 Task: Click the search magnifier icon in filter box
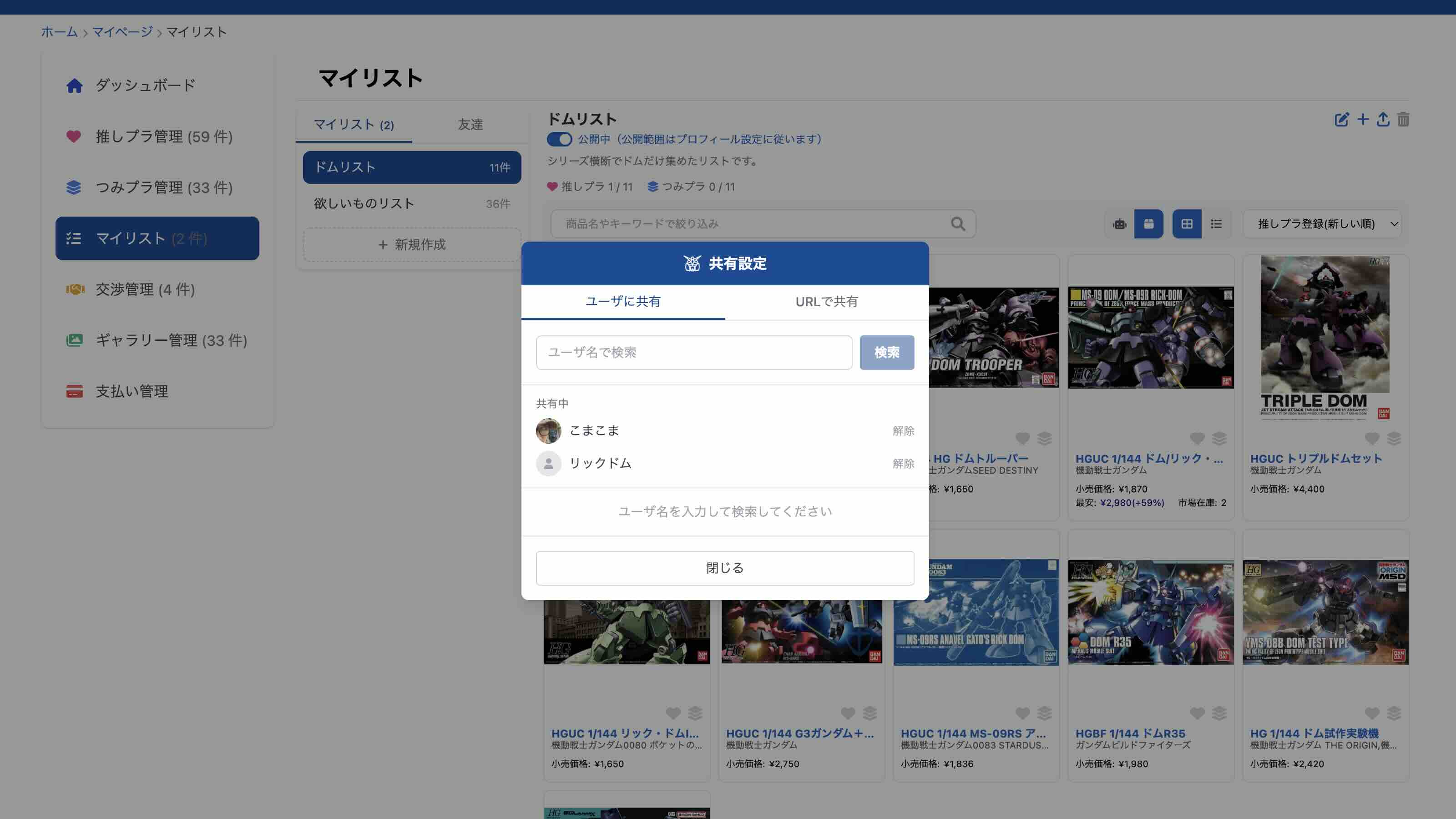tap(957, 224)
